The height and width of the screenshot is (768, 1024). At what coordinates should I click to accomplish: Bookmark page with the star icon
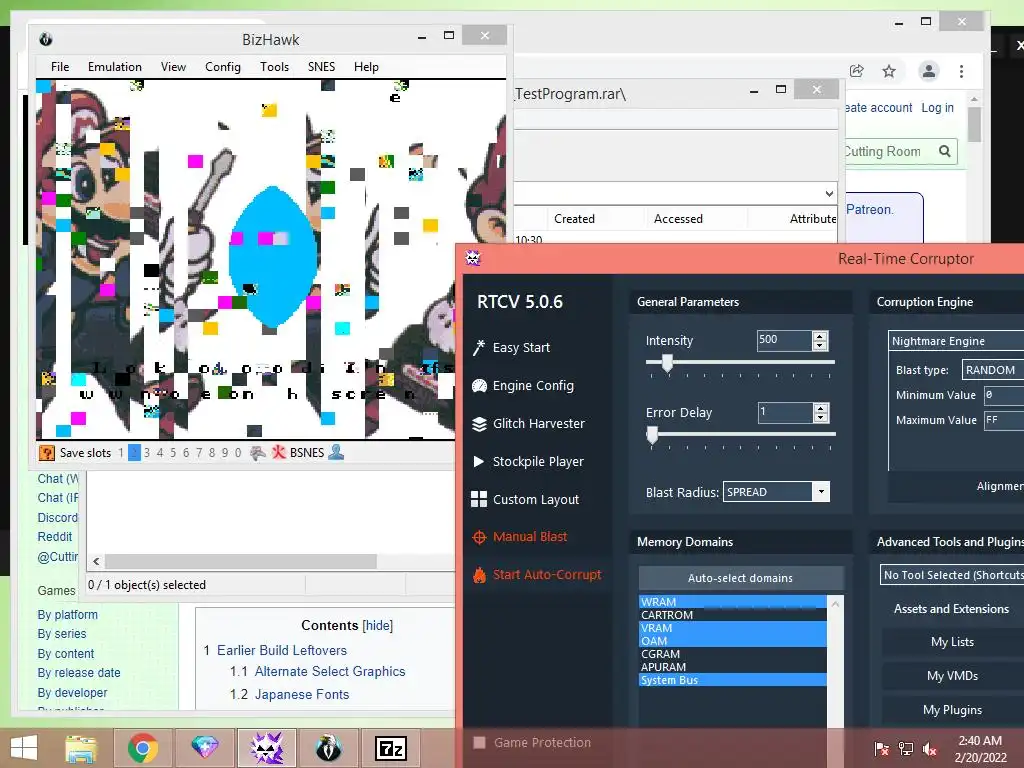click(889, 71)
